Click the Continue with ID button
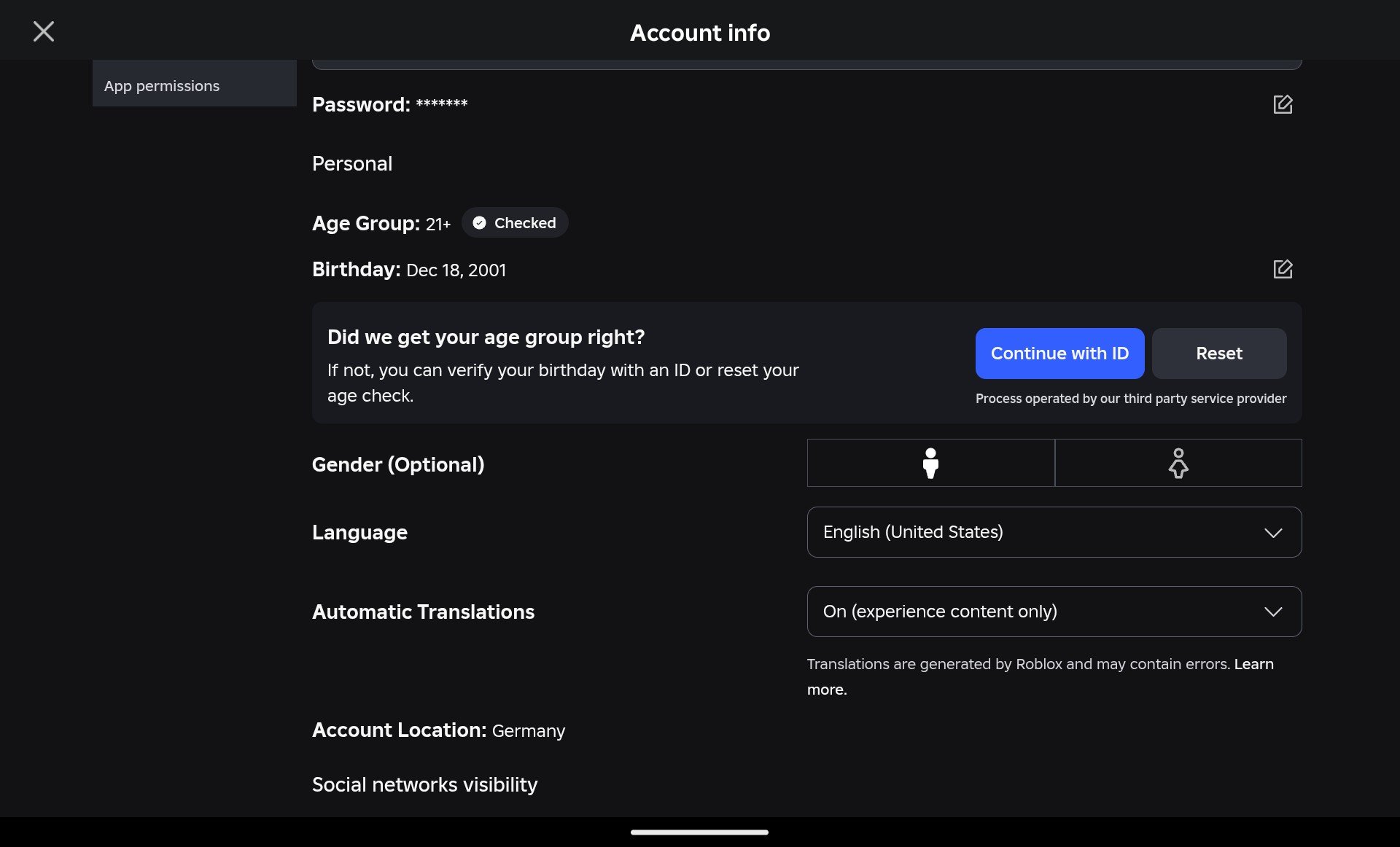1400x847 pixels. (x=1059, y=354)
